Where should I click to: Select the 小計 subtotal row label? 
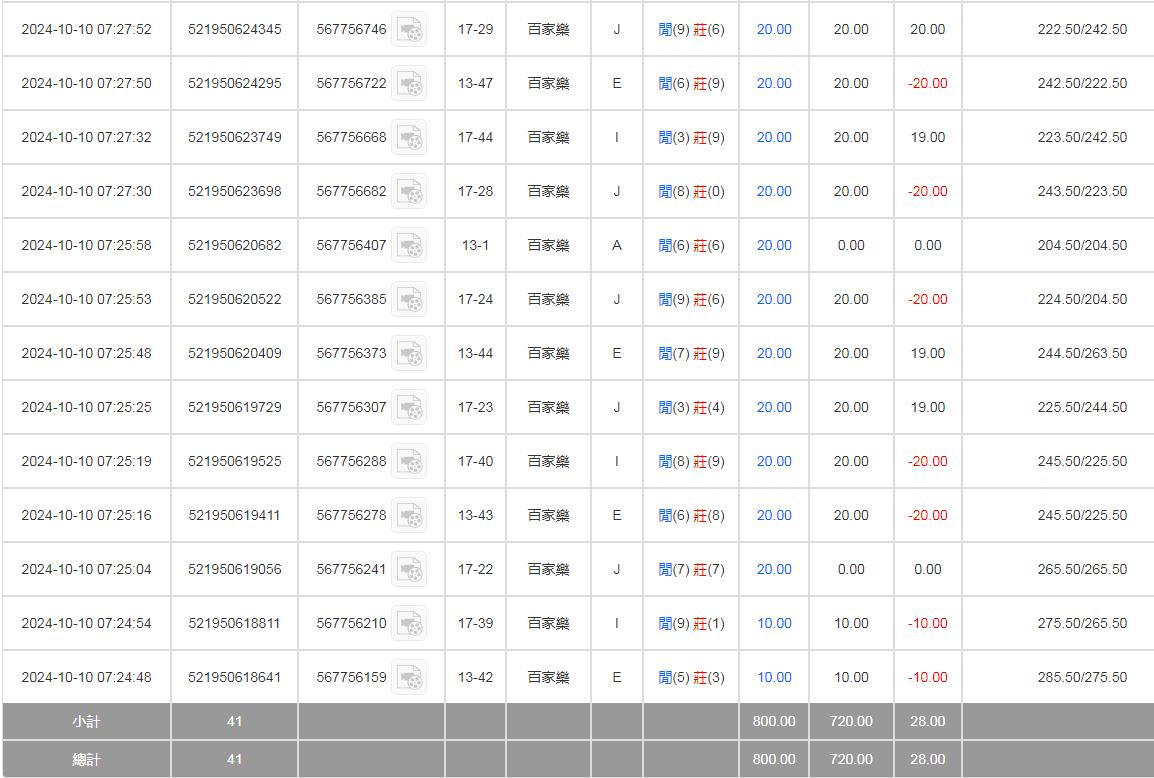pos(86,721)
